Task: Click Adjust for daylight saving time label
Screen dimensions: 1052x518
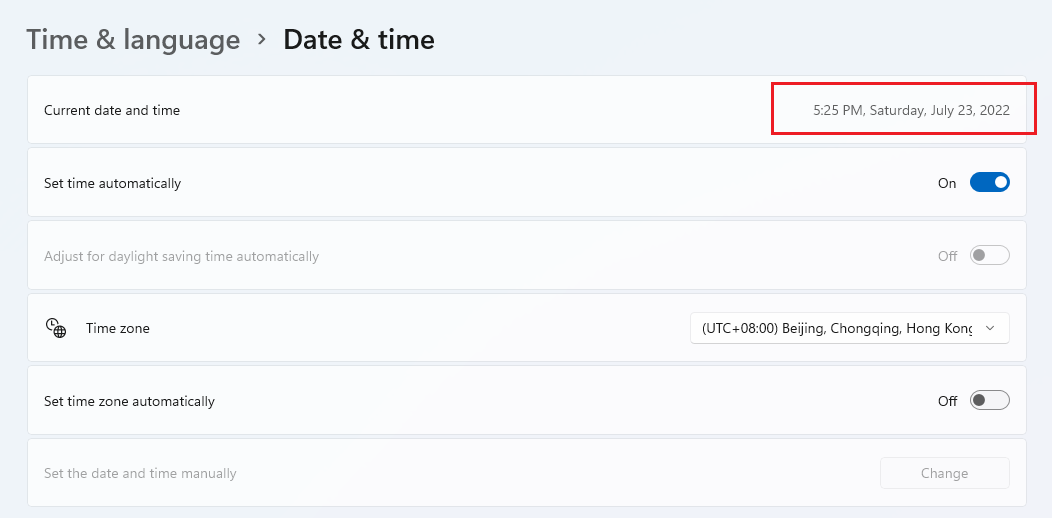Action: pyautogui.click(x=181, y=256)
